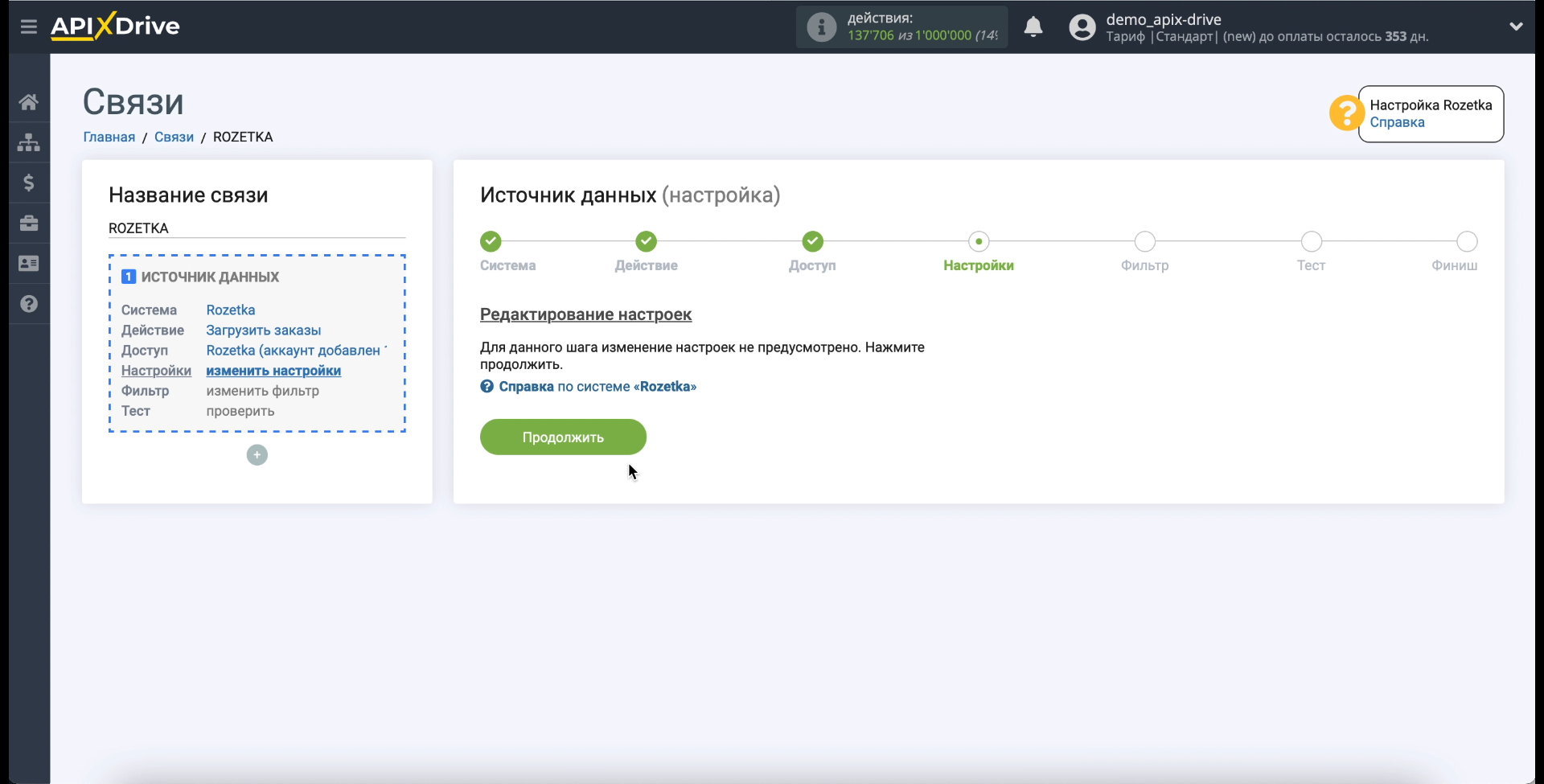Click the number 1 badge icon
The width and height of the screenshot is (1544, 784).
[129, 277]
